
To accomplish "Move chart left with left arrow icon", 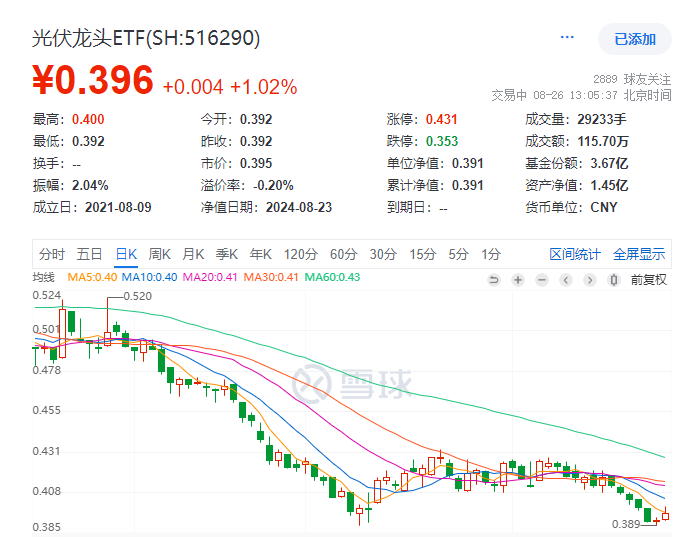I will (x=566, y=280).
